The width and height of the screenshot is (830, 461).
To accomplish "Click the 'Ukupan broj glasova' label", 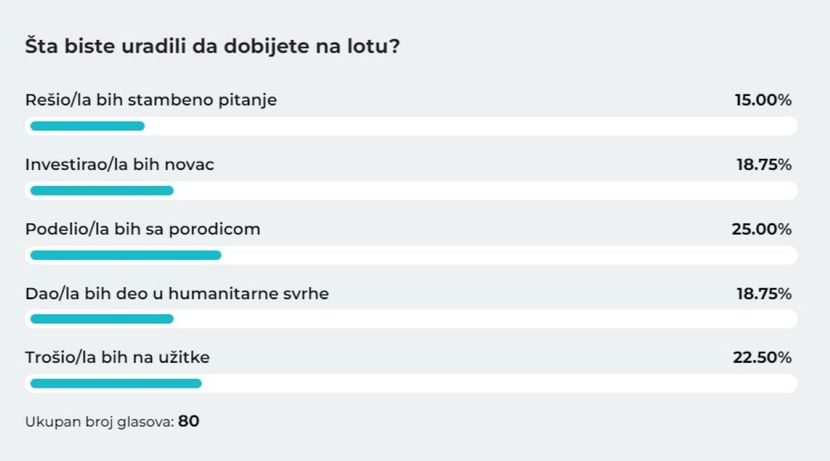I will pyautogui.click(x=100, y=422).
